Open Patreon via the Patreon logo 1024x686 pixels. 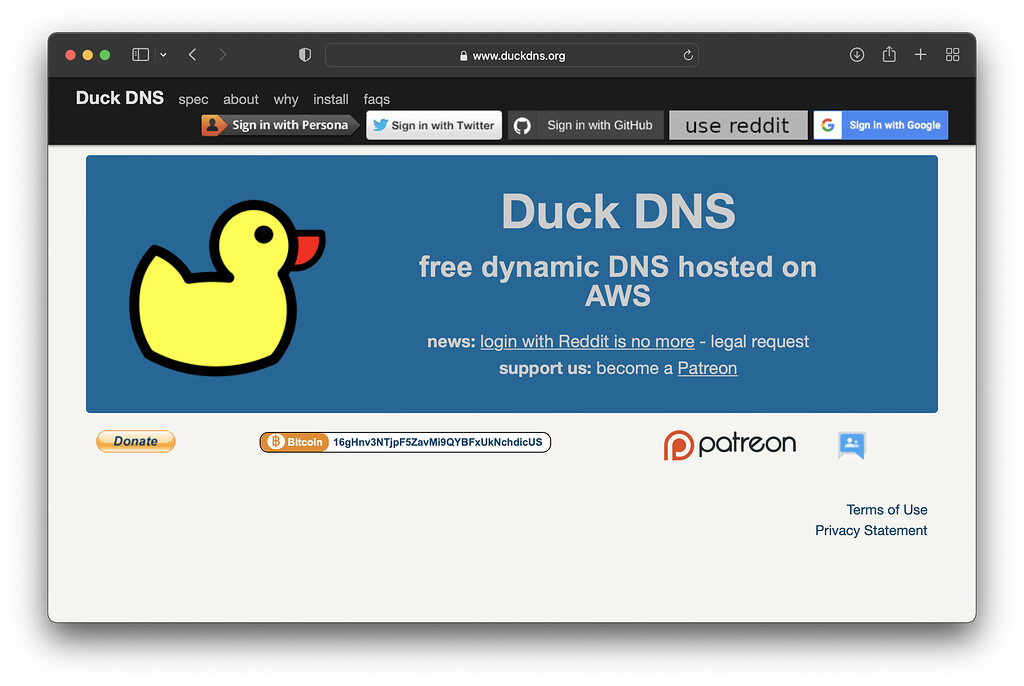pyautogui.click(x=729, y=444)
